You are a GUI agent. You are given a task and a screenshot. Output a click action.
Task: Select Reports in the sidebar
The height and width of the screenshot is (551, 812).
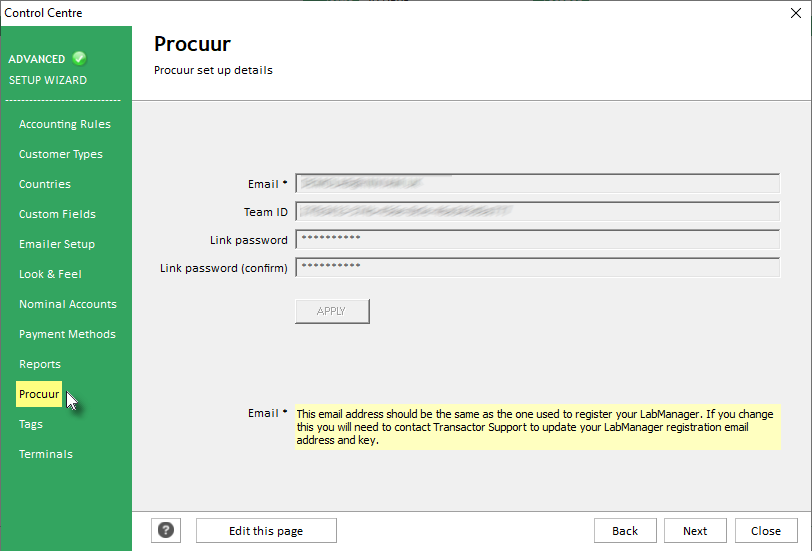point(40,364)
